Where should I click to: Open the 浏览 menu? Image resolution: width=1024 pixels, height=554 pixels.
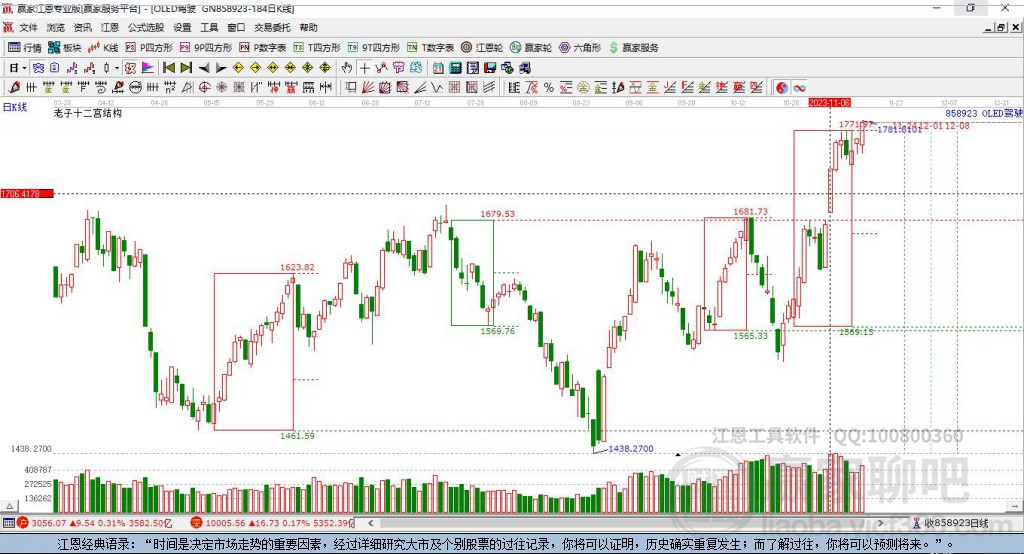click(x=56, y=27)
